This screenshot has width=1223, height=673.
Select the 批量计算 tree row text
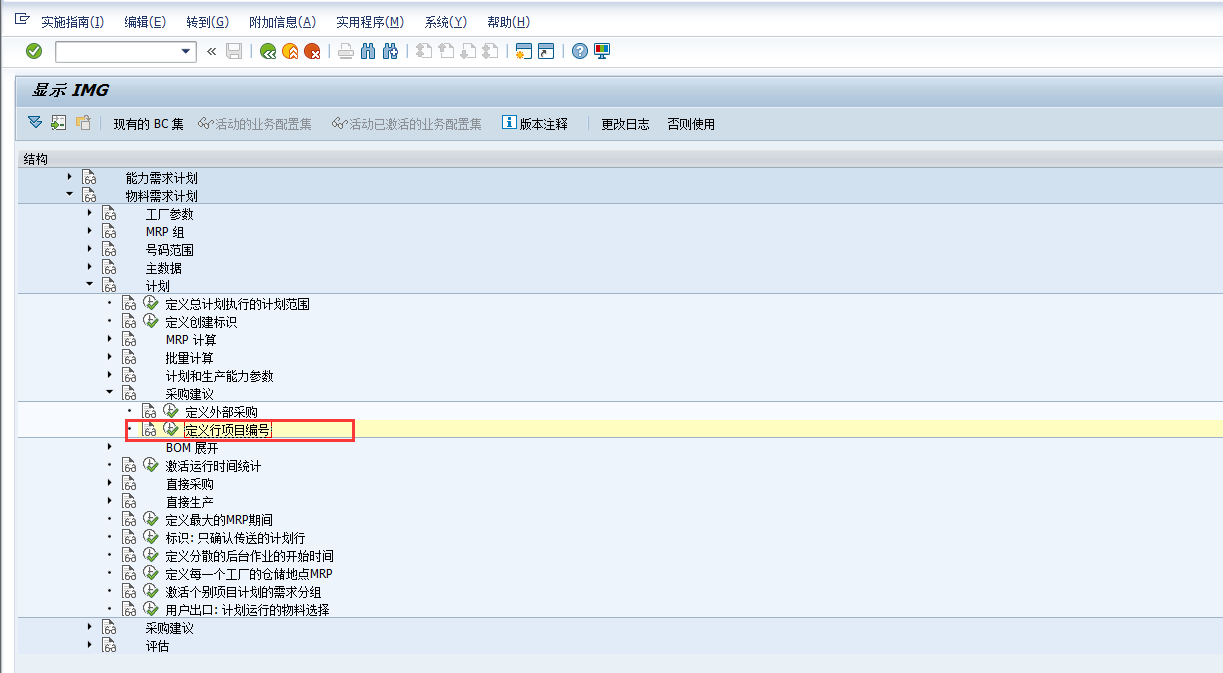(189, 358)
